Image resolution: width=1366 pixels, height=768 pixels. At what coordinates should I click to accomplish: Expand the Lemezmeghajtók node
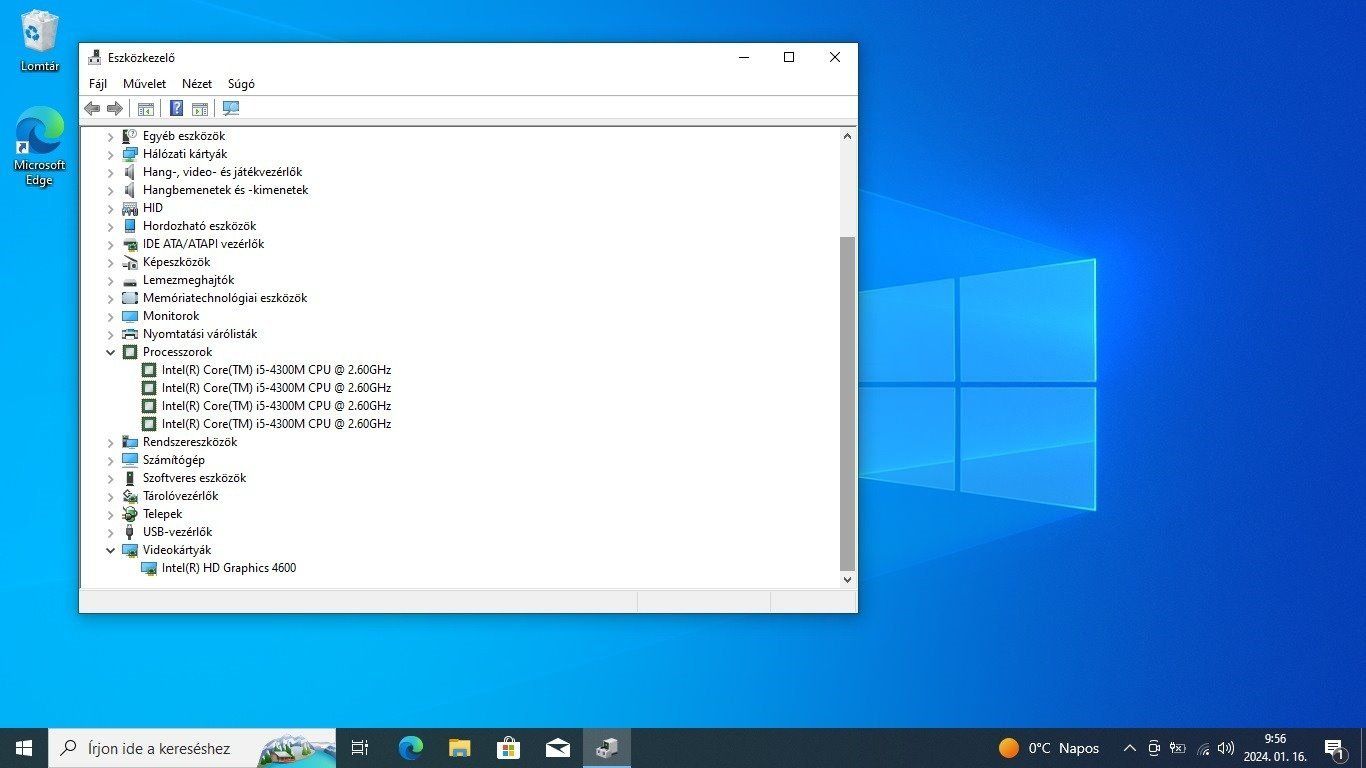point(111,280)
